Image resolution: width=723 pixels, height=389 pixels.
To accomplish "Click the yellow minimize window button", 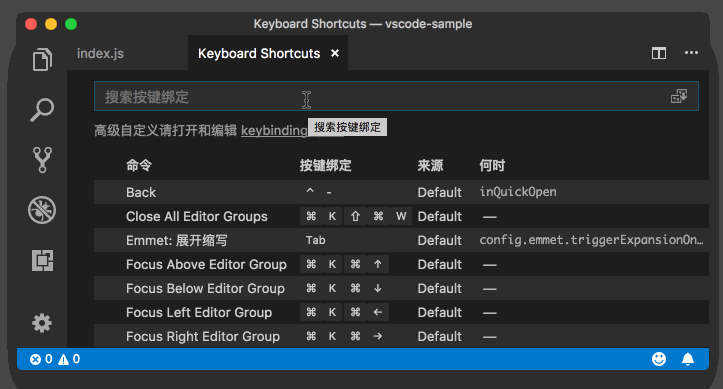I will [x=51, y=24].
